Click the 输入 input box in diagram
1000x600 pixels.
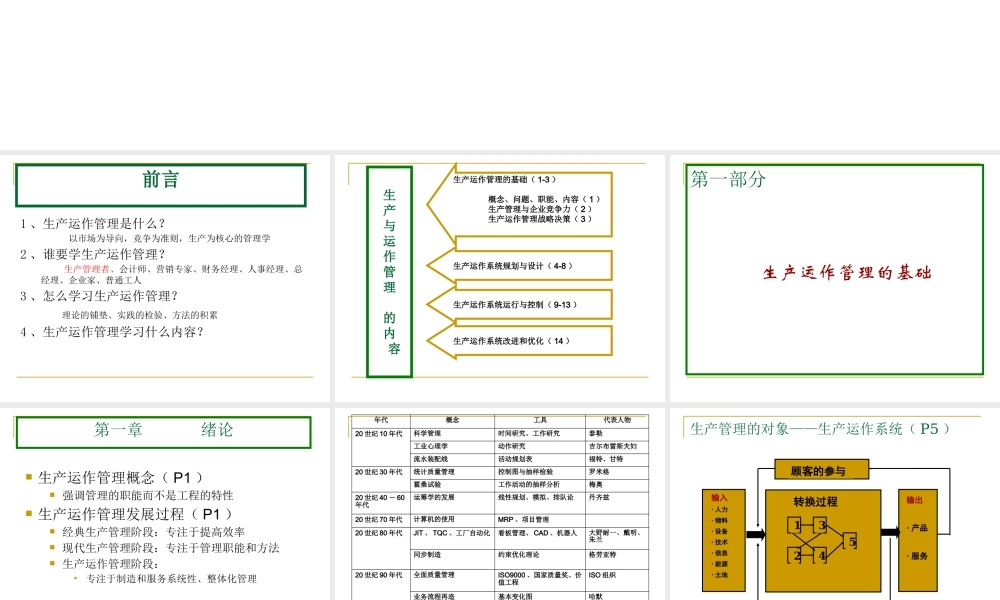(724, 541)
